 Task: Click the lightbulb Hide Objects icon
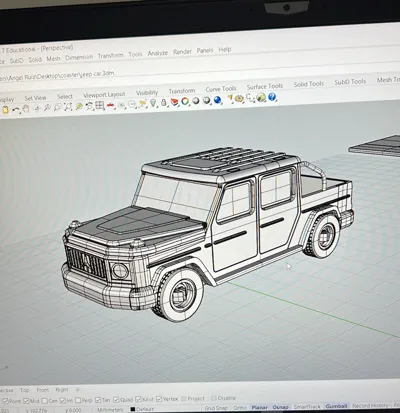click(x=153, y=103)
